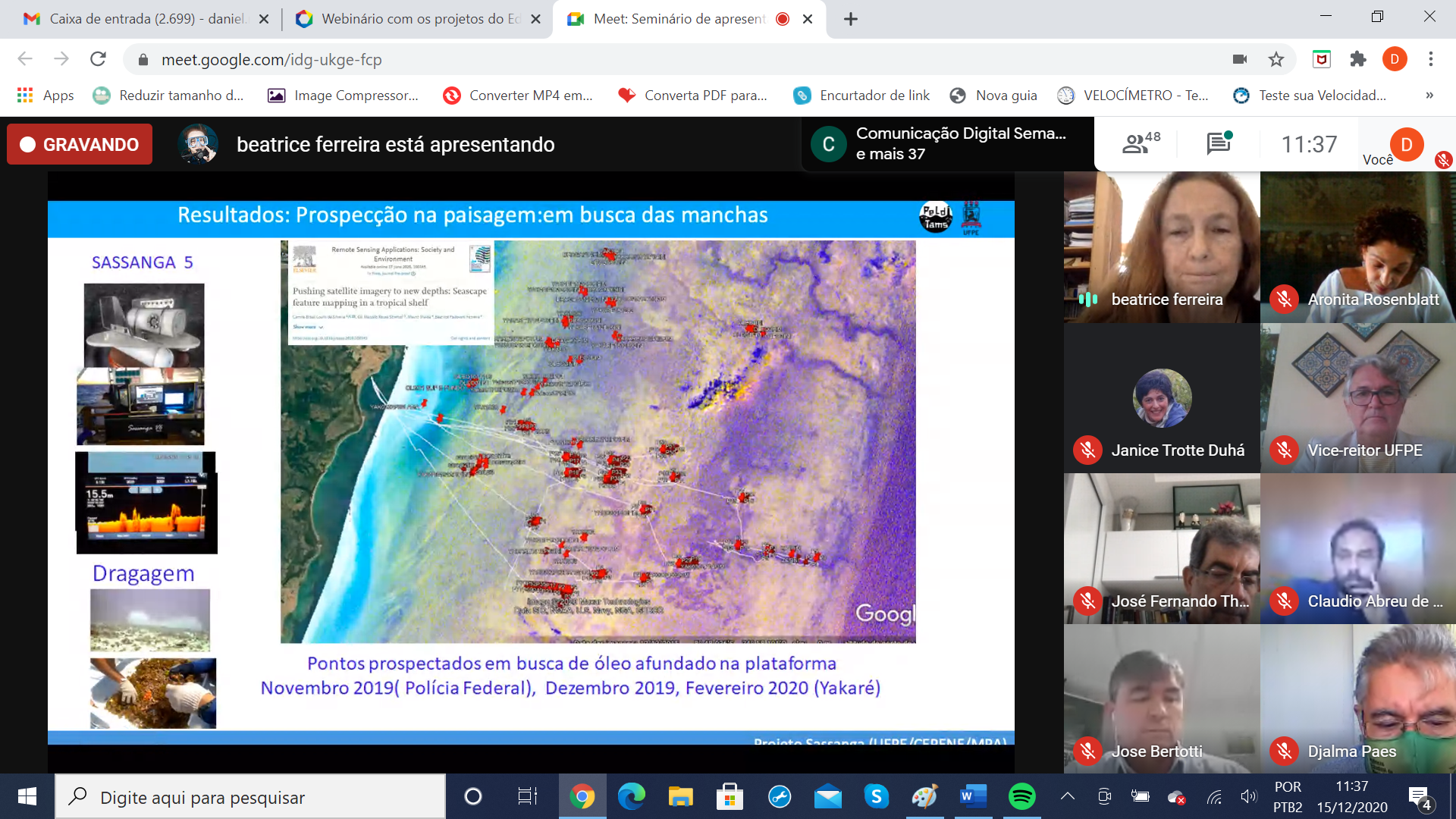Image resolution: width=1456 pixels, height=819 pixels.
Task: Open the Encurtador de link bookmark
Action: tap(861, 96)
